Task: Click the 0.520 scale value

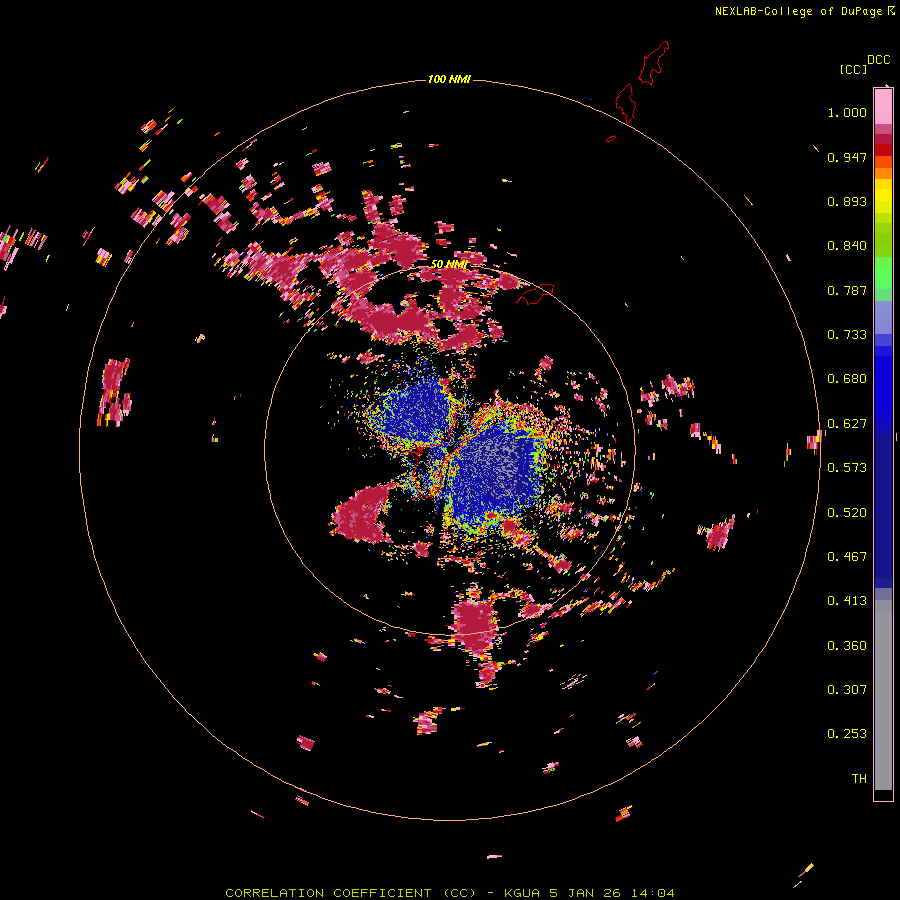Action: click(847, 513)
